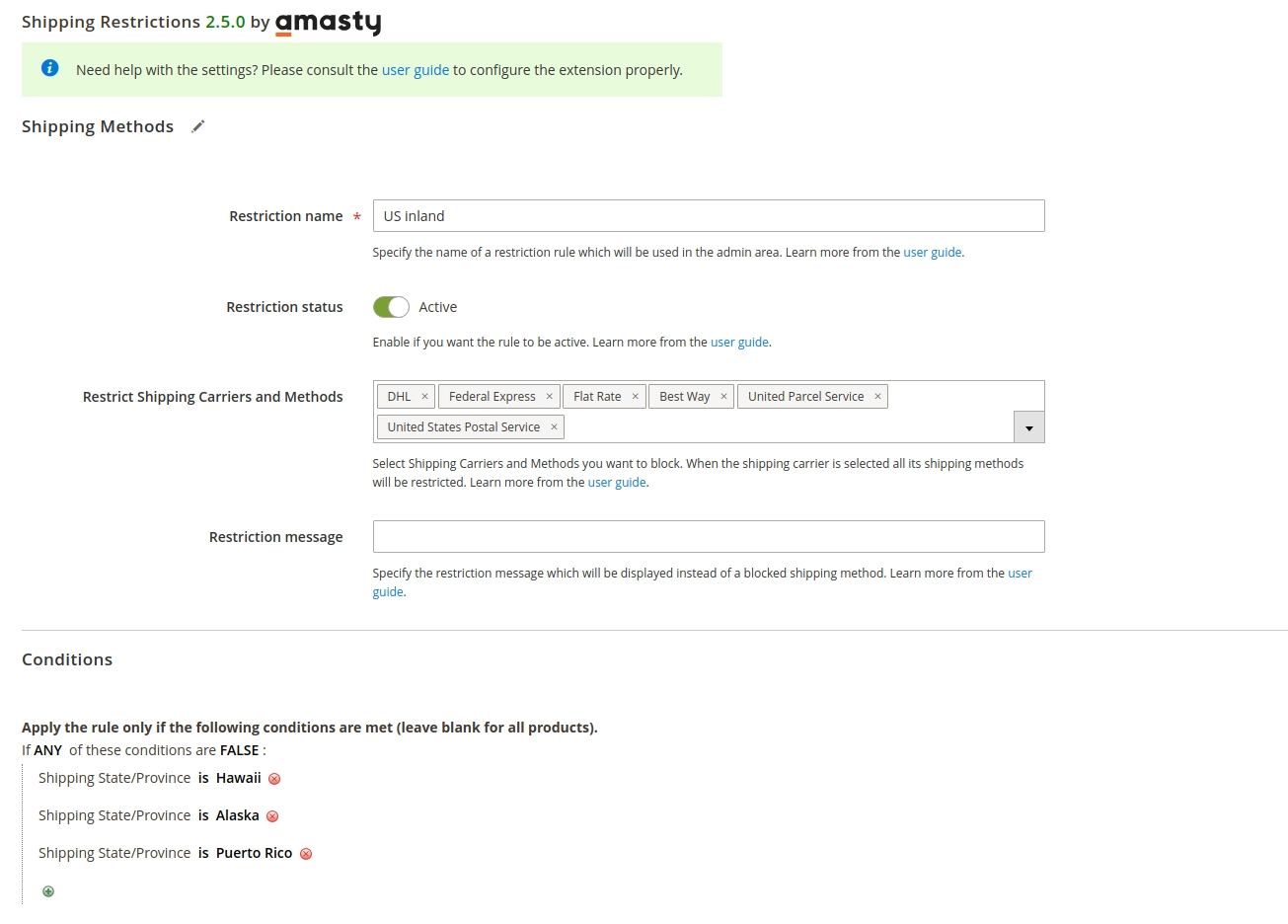Expand the shipping carriers dropdown arrow
Viewport: 1288px width, 924px height.
click(x=1028, y=427)
